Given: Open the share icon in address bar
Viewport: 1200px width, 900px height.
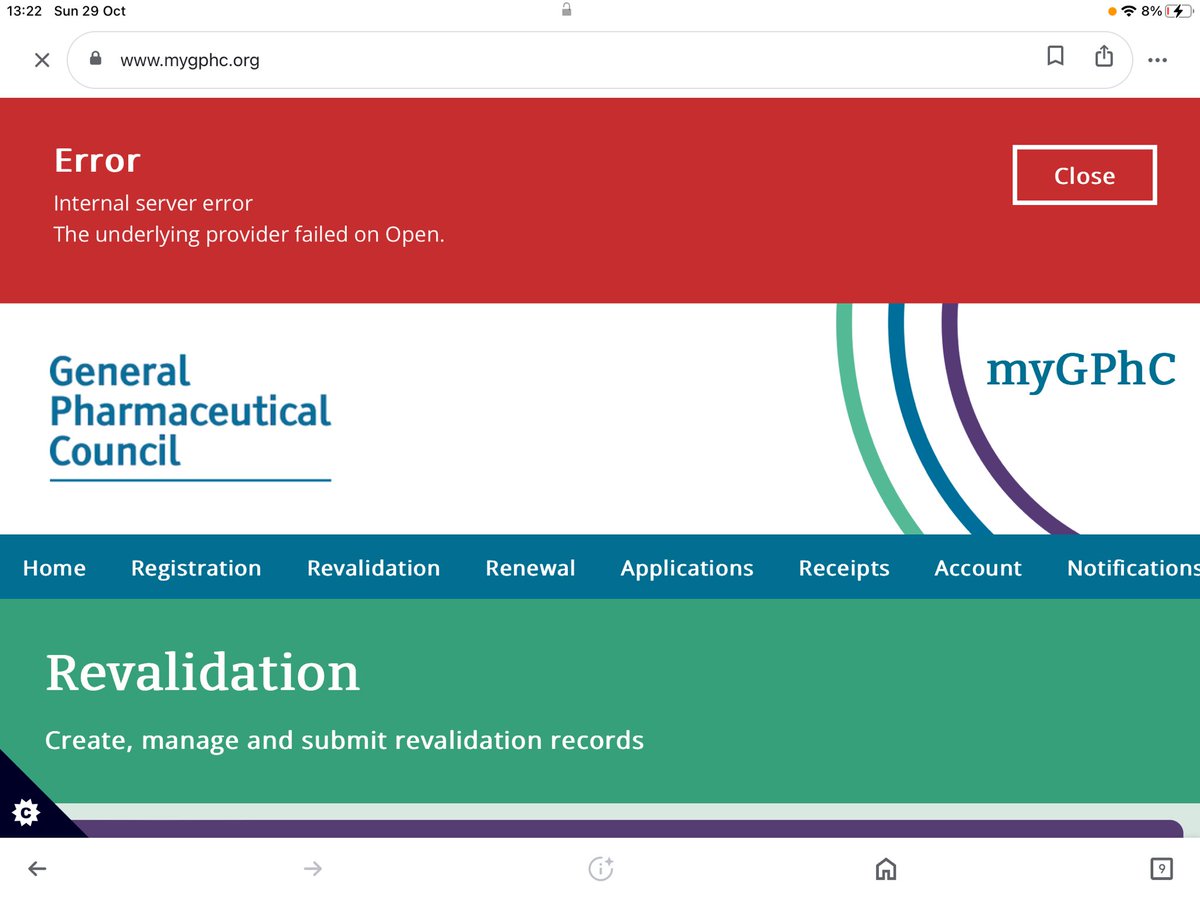Looking at the screenshot, I should [1104, 56].
